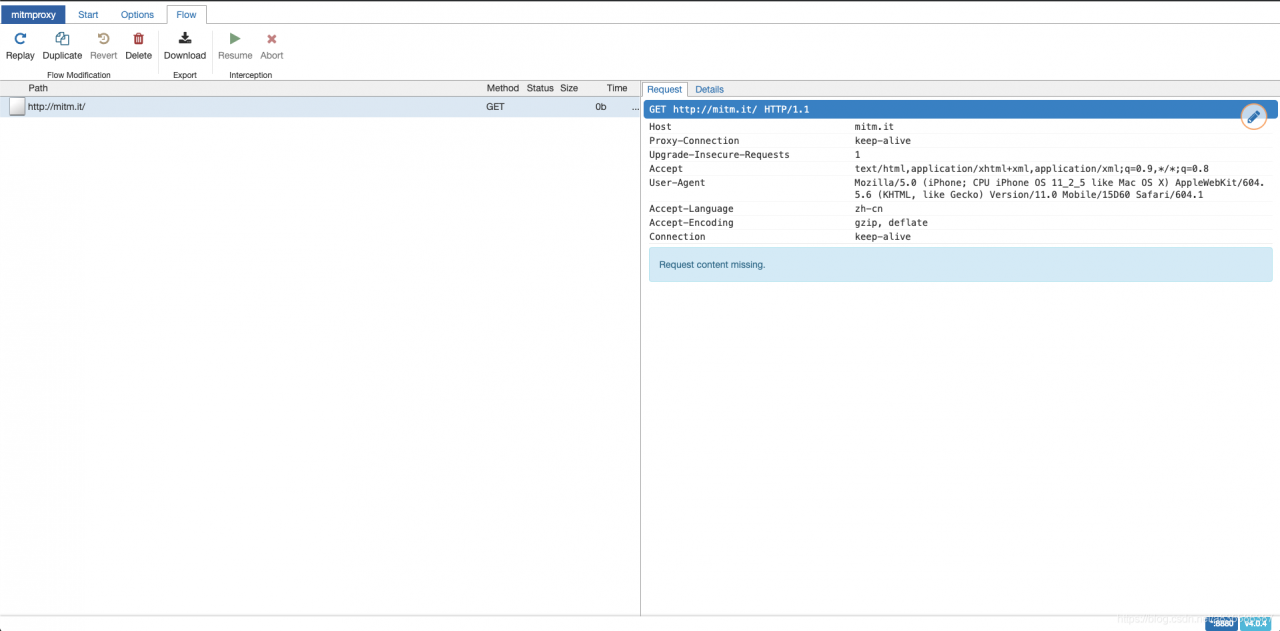This screenshot has height=631, width=1280.
Task: Click the Proxy-Connection header name
Action: (x=694, y=141)
